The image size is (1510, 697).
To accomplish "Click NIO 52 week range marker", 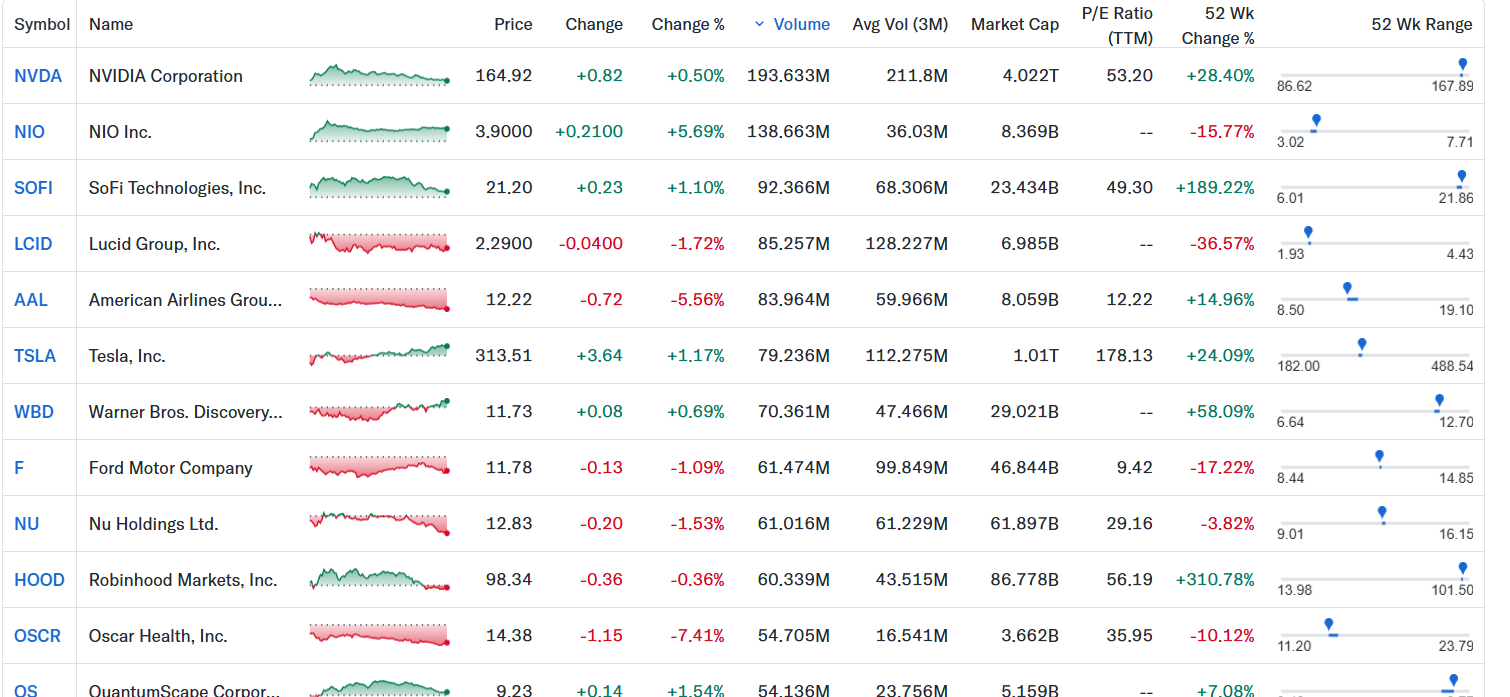I will click(x=1315, y=123).
